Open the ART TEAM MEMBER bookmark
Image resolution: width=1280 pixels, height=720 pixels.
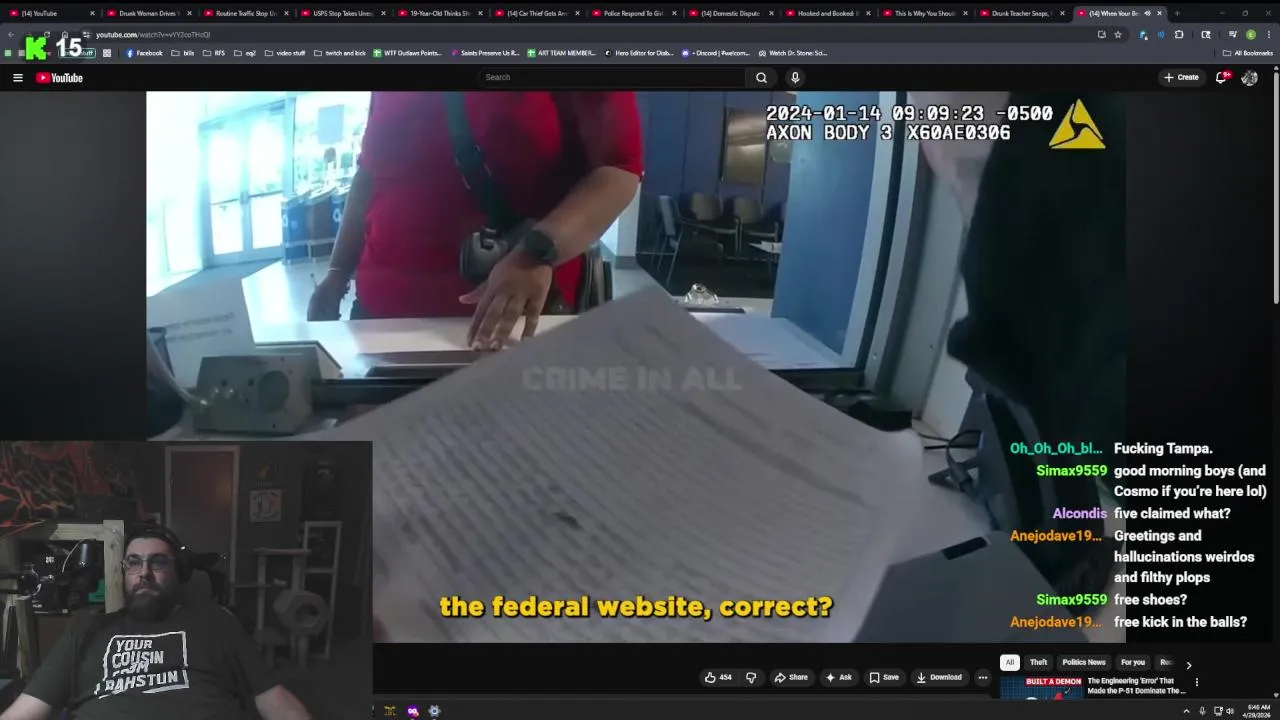[561, 53]
